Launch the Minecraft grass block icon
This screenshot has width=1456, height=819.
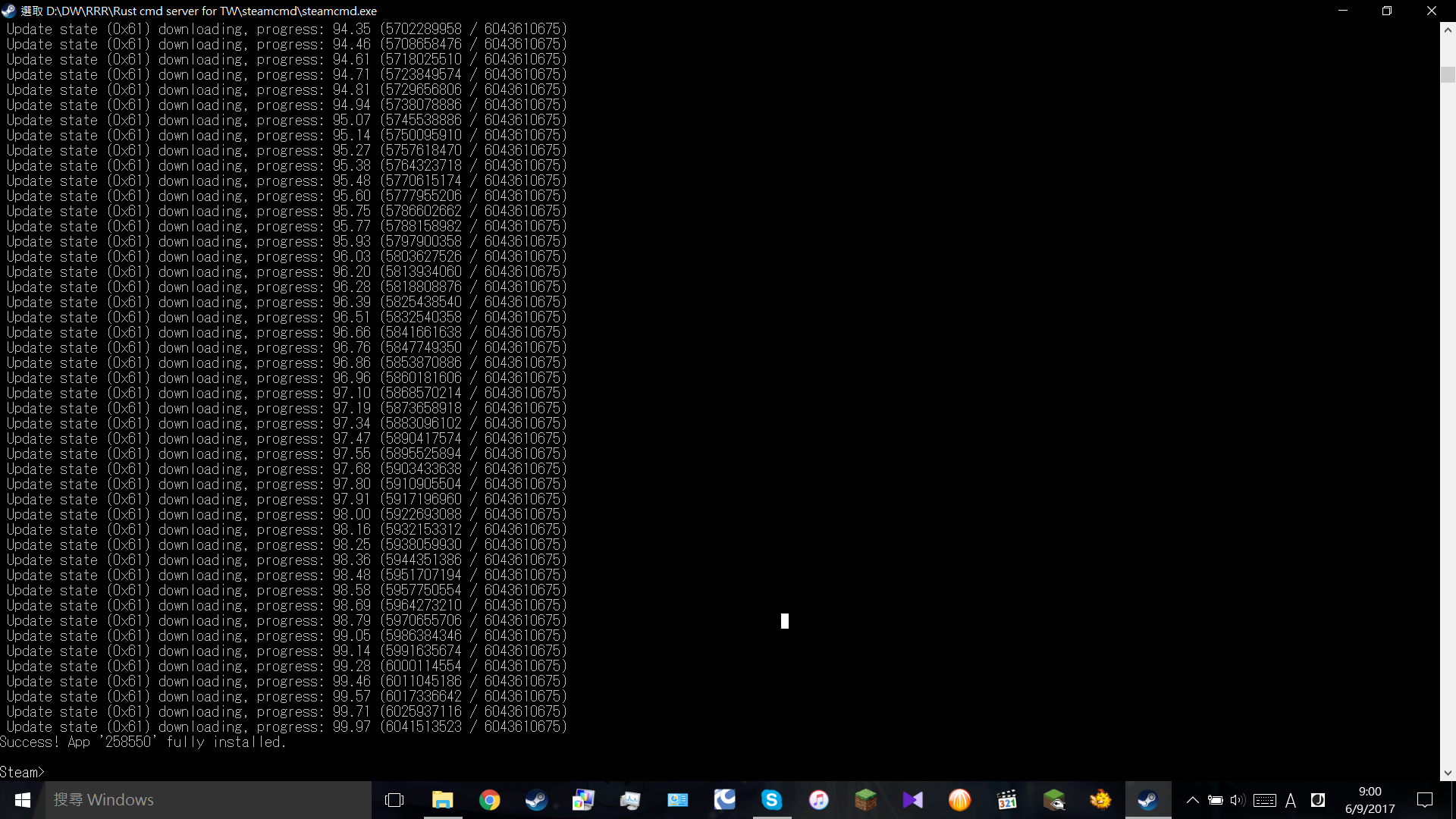pyautogui.click(x=865, y=800)
